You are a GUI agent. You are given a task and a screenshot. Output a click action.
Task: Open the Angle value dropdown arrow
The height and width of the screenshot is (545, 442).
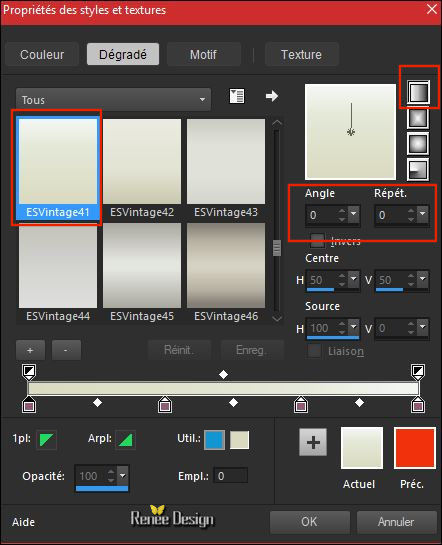tap(353, 214)
